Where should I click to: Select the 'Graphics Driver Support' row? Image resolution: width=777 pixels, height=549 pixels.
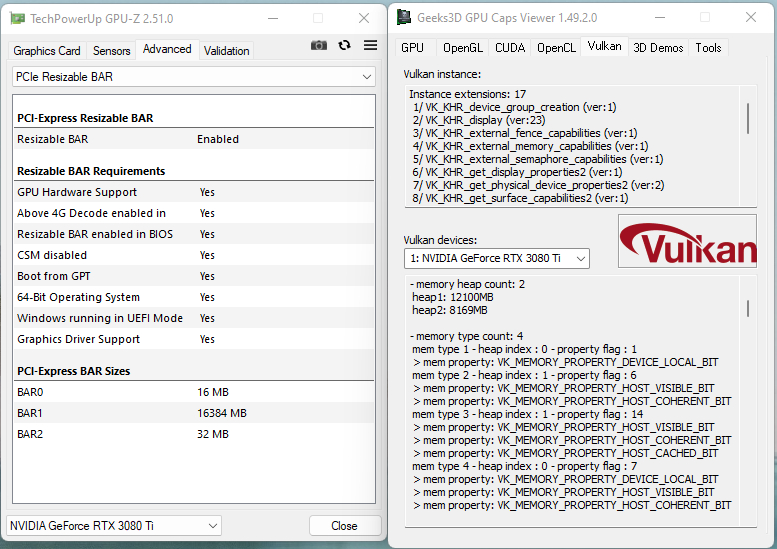[194, 339]
